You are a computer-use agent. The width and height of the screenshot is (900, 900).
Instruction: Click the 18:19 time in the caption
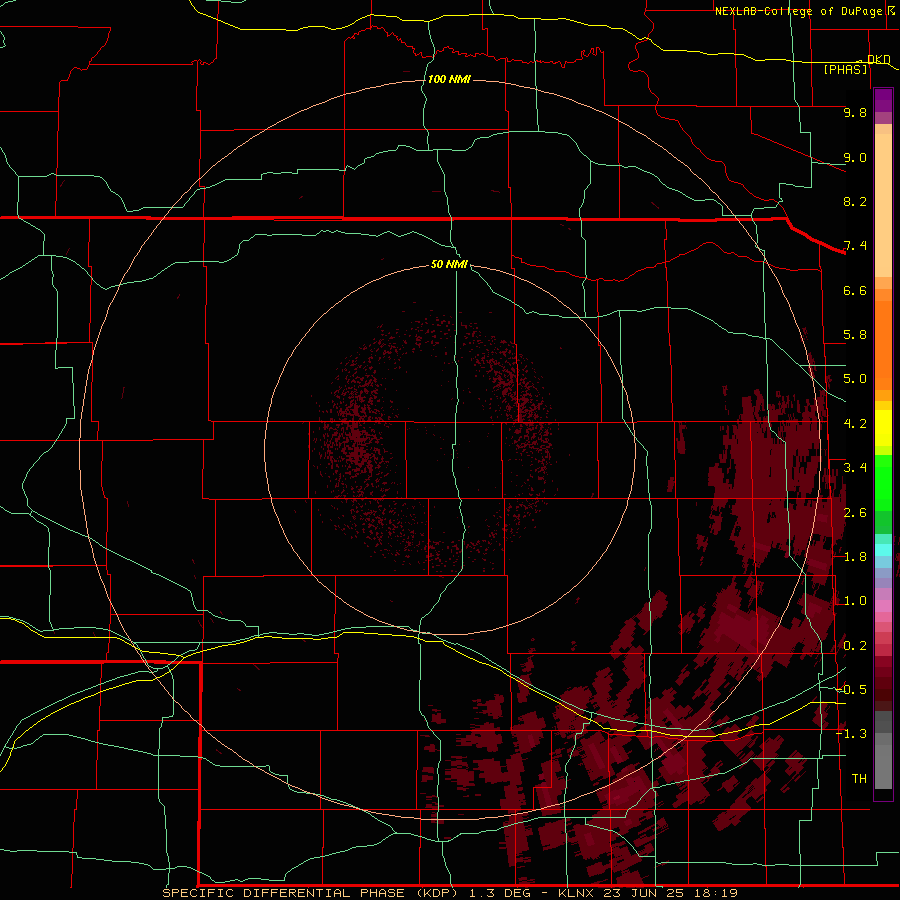[715, 893]
